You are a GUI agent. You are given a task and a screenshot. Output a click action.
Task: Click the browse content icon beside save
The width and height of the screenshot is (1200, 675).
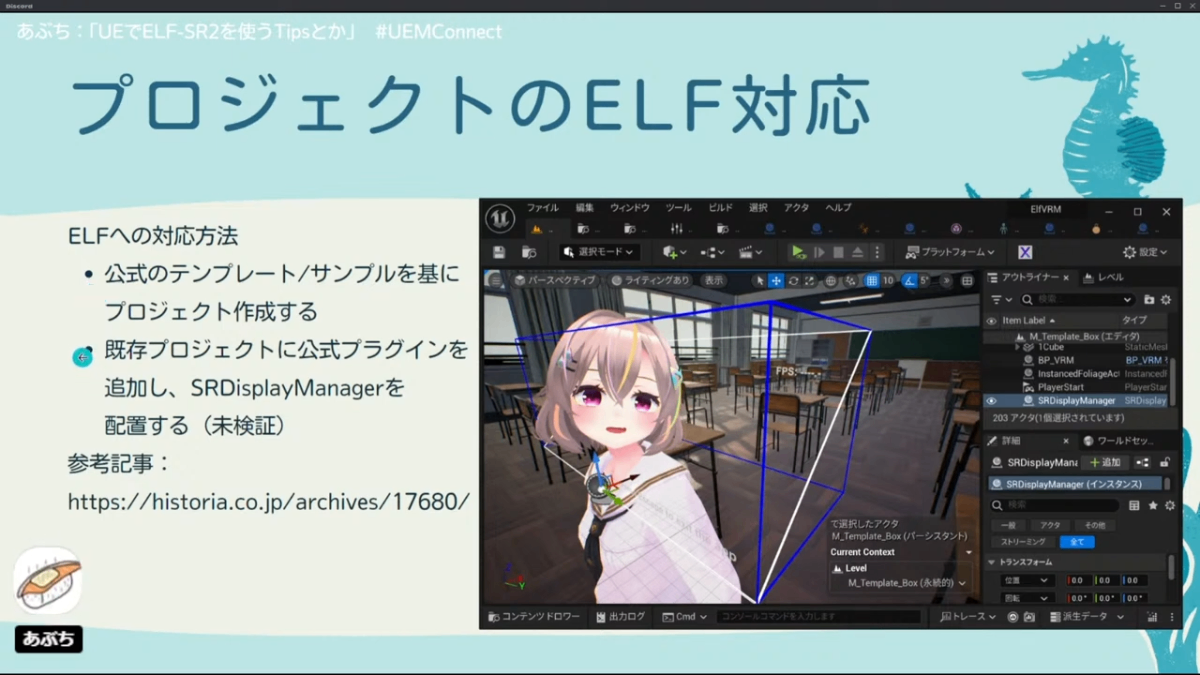[528, 252]
